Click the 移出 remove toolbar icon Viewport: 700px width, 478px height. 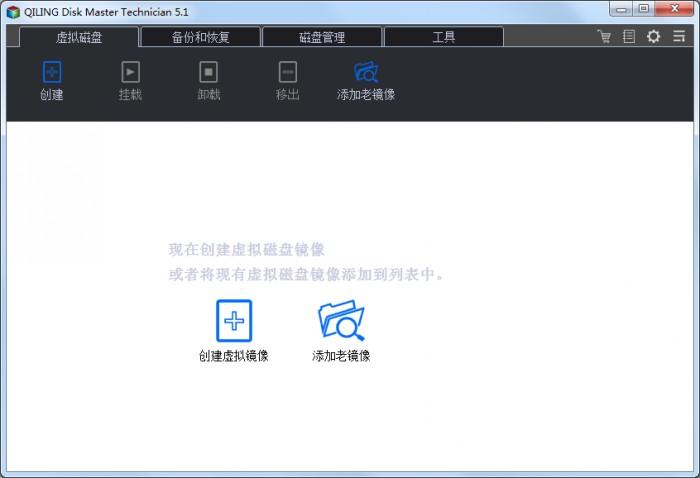click(288, 72)
